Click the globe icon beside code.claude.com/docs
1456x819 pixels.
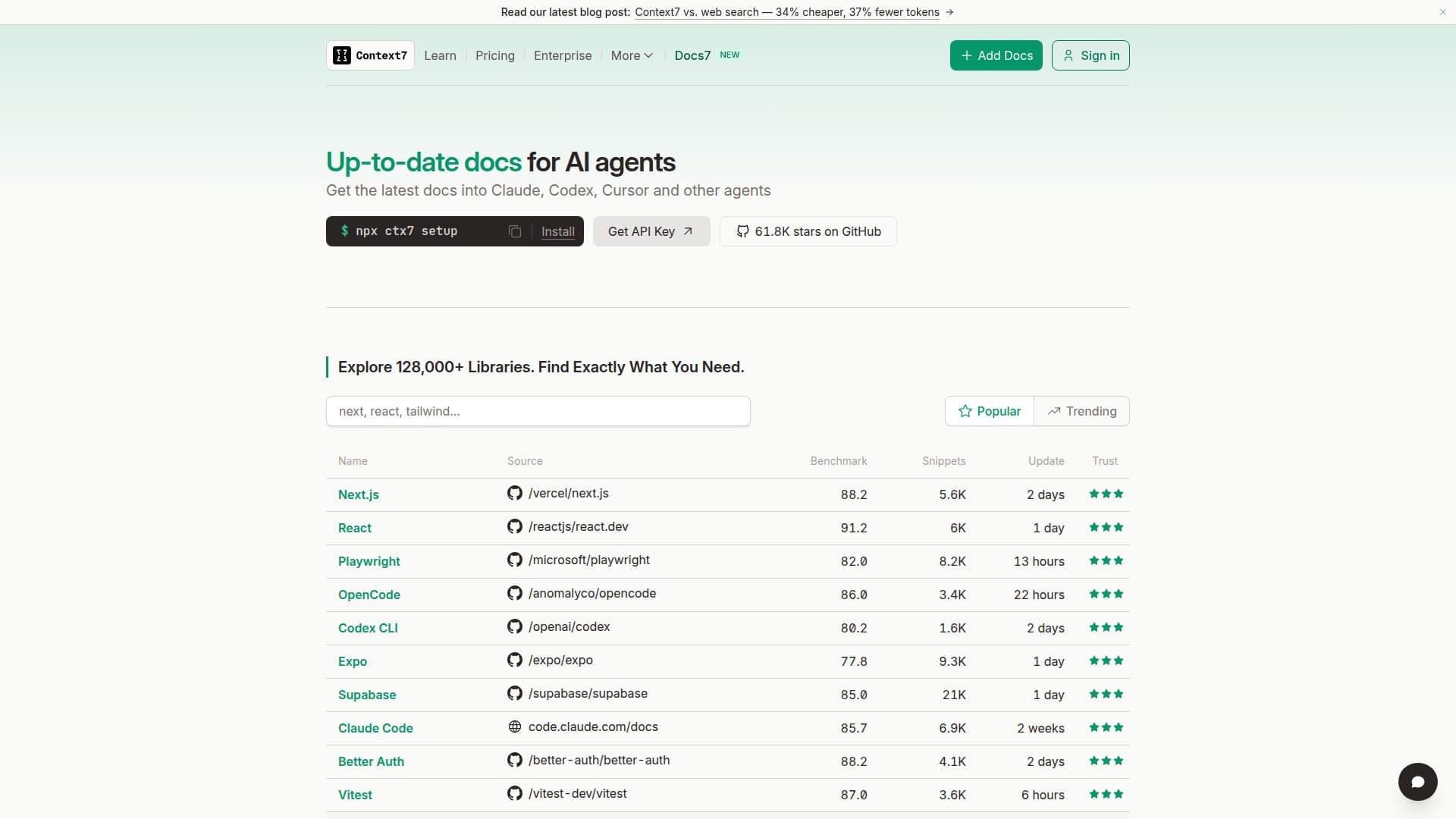coord(515,726)
